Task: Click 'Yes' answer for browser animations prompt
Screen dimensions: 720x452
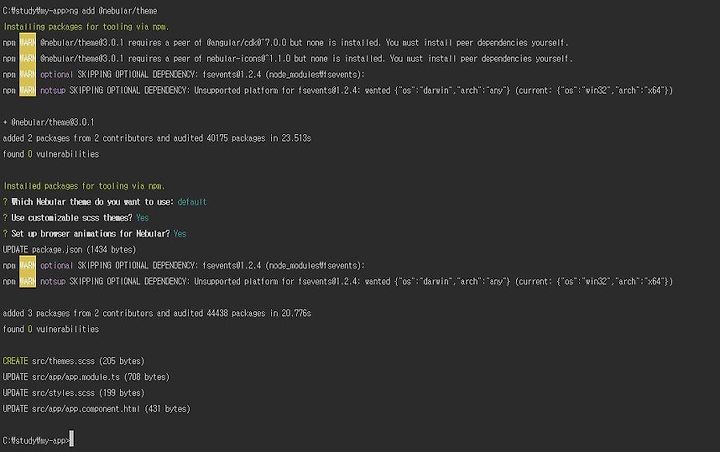Action: click(180, 234)
